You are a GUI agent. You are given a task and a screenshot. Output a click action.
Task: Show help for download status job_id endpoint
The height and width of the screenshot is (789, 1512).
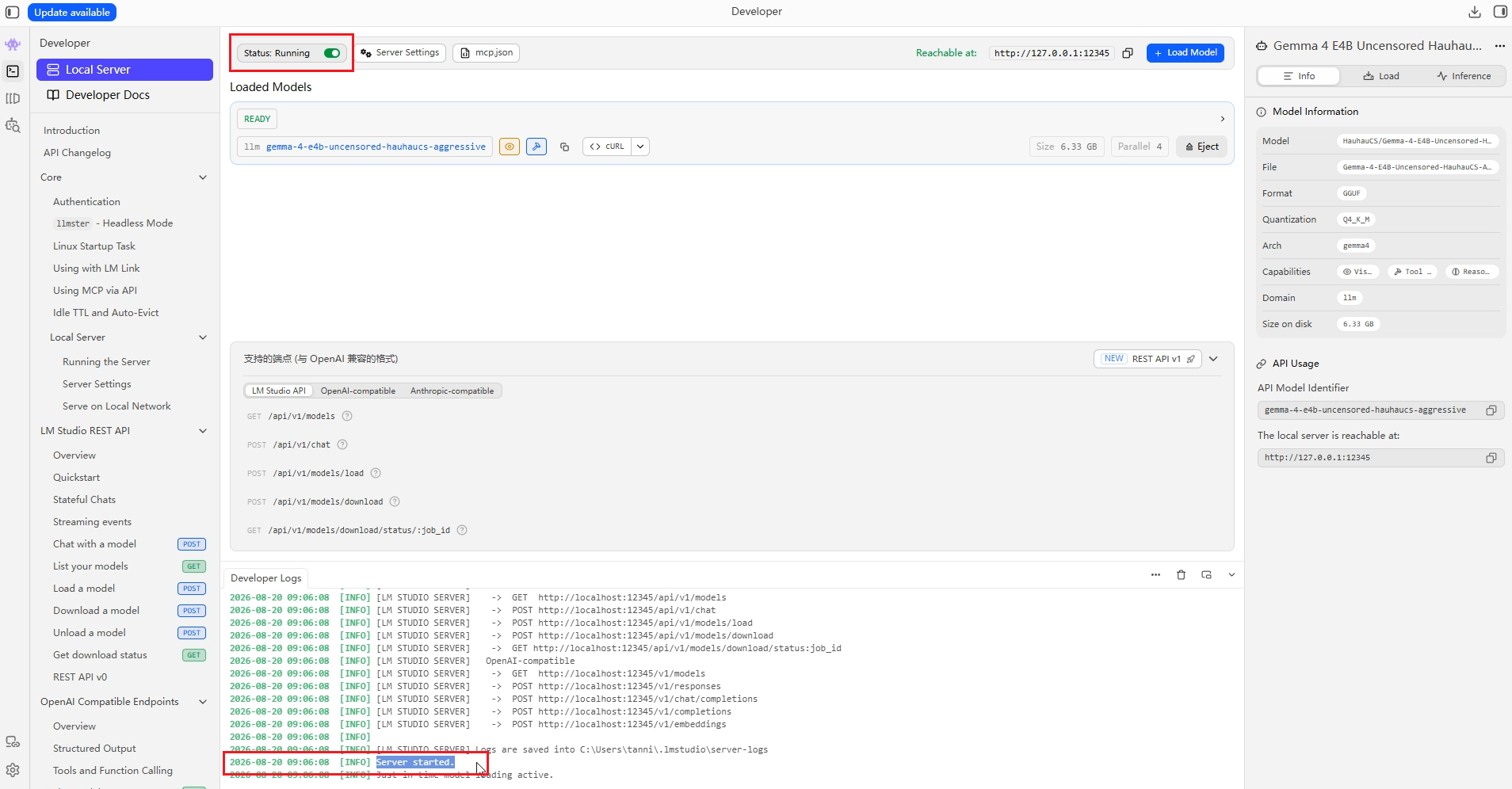click(462, 530)
